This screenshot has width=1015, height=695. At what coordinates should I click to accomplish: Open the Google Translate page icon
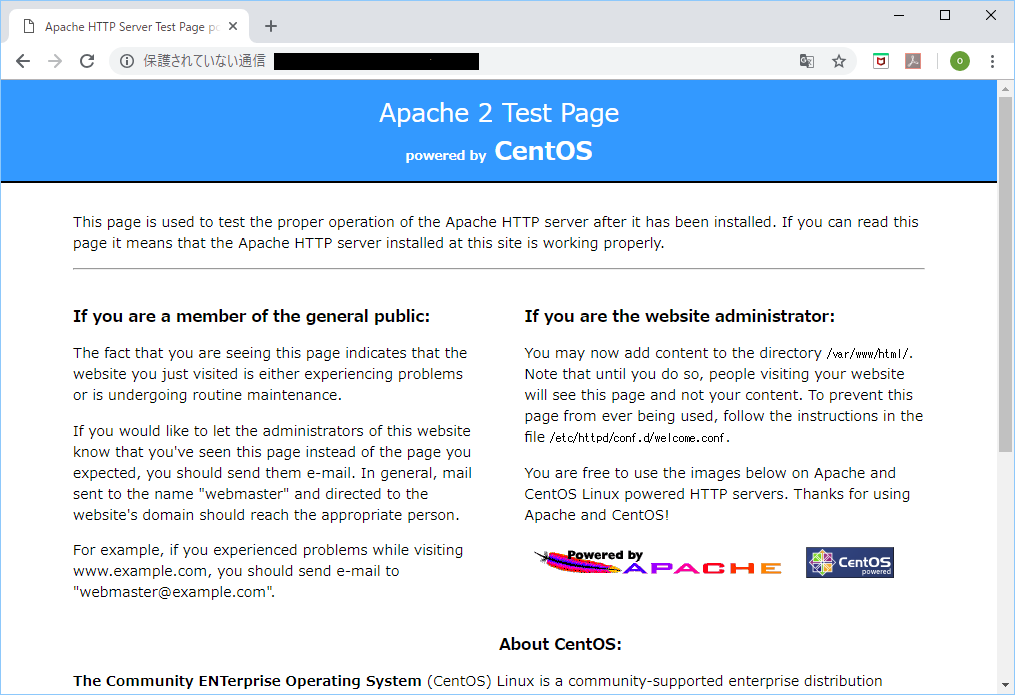coord(807,61)
